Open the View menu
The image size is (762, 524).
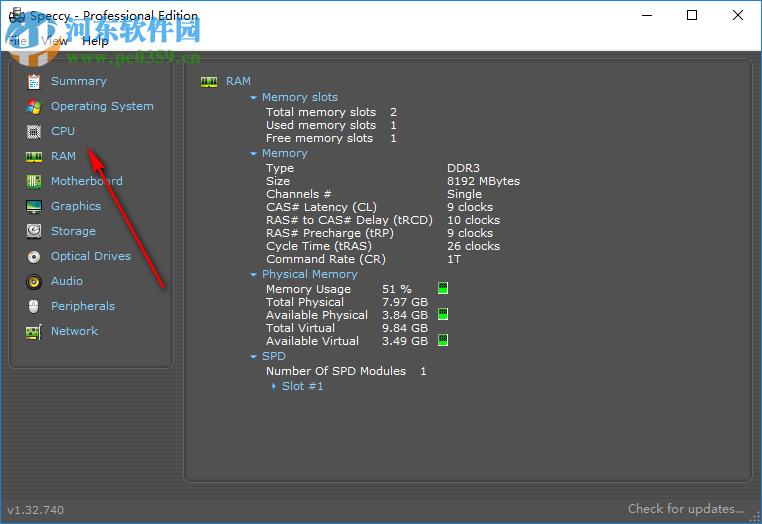54,41
